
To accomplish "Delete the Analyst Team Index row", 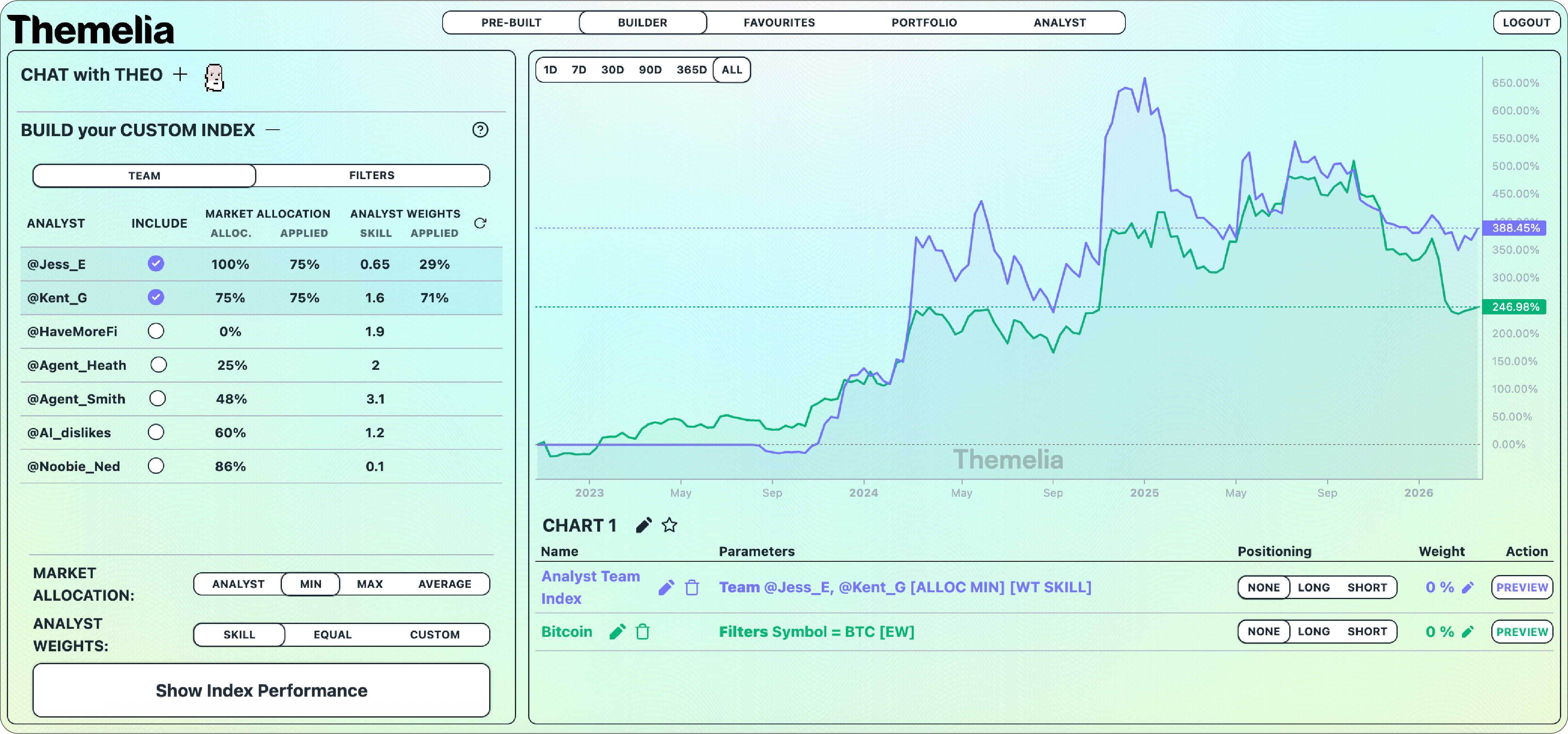I will point(692,587).
